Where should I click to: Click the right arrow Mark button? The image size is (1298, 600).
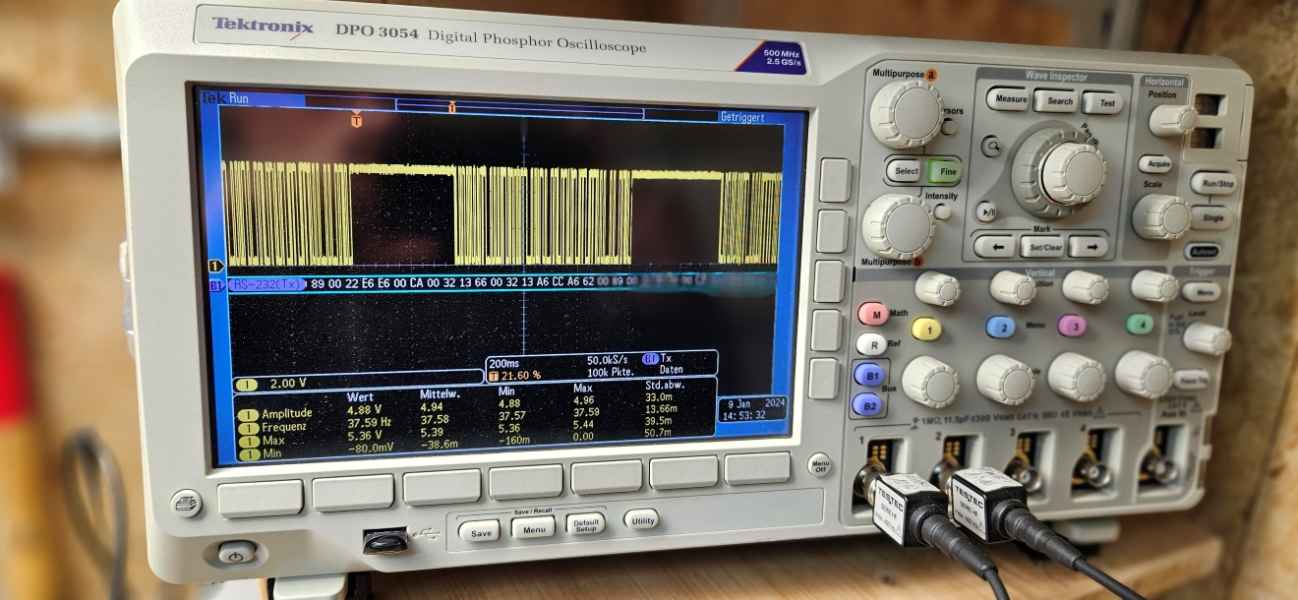point(1091,244)
